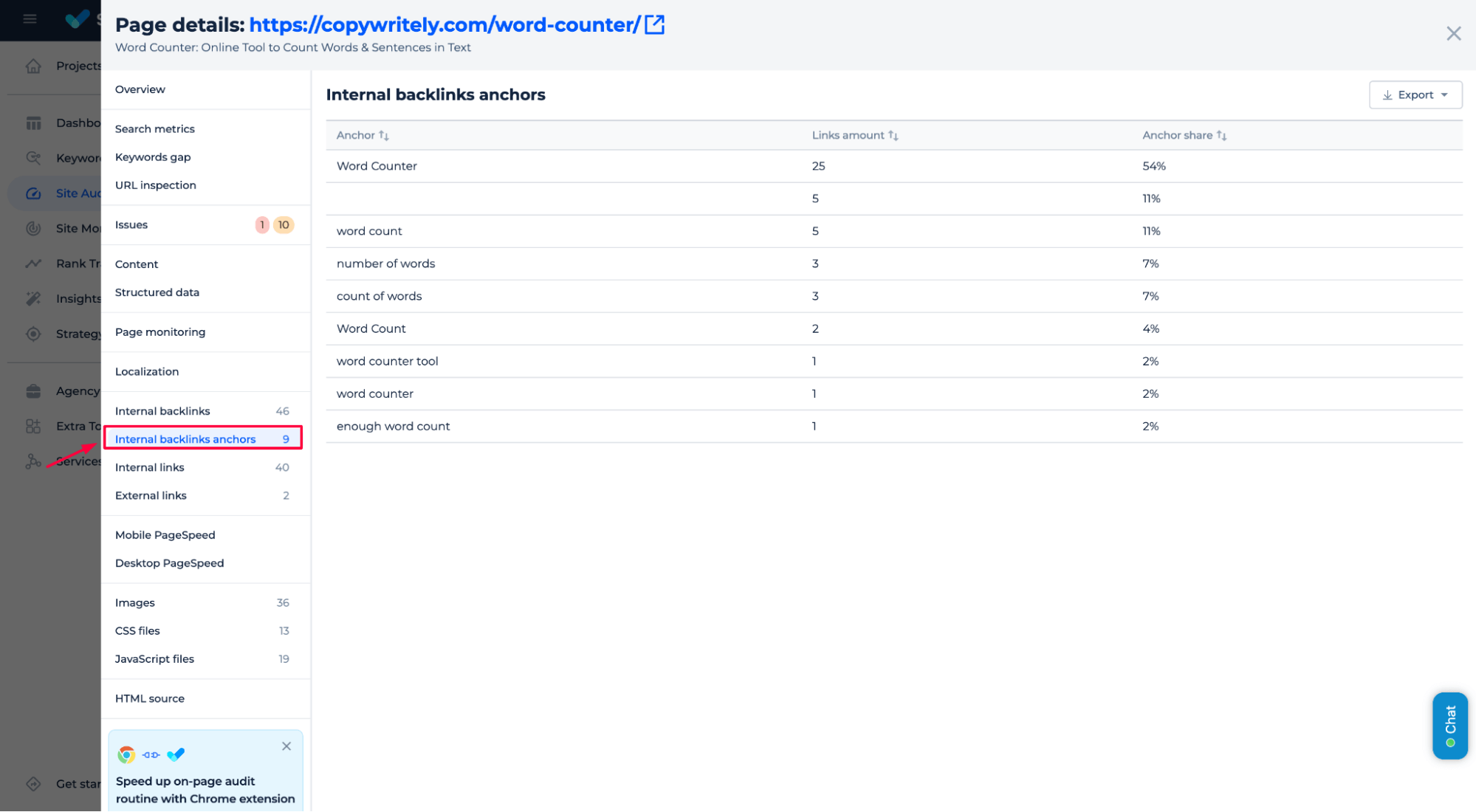
Task: Click the 'count of words' anchor cell
Action: [x=379, y=296]
